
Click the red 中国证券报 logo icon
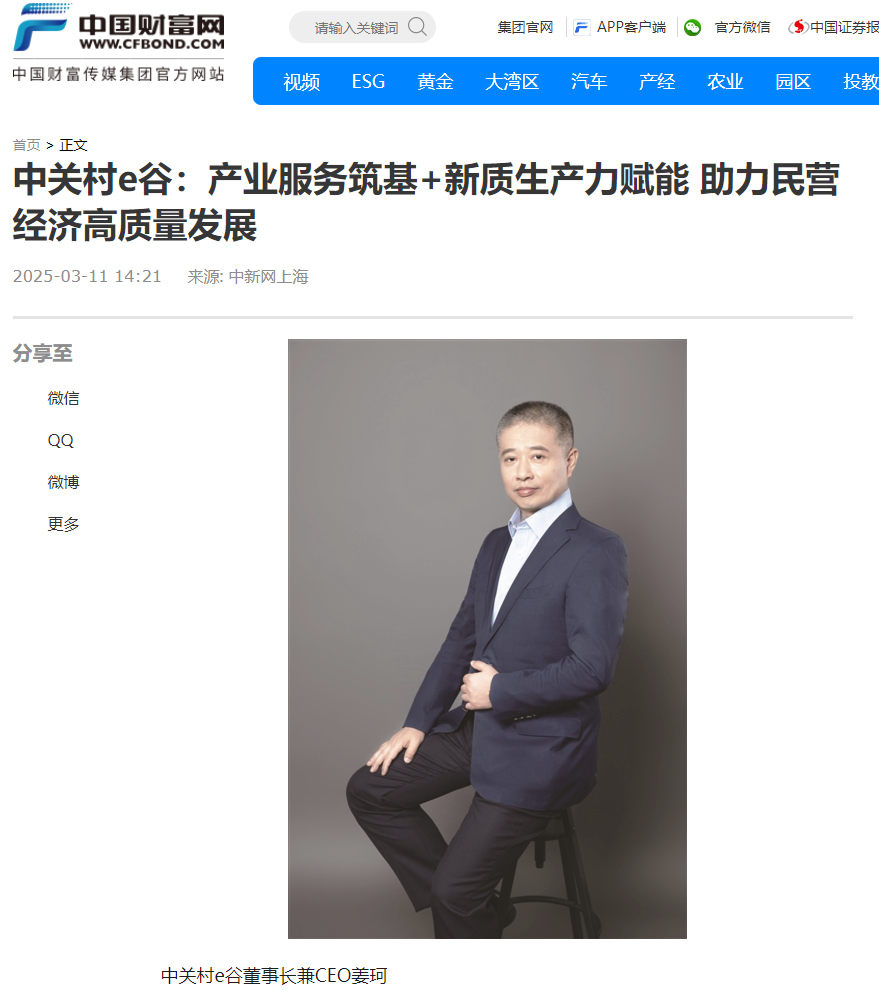(798, 27)
